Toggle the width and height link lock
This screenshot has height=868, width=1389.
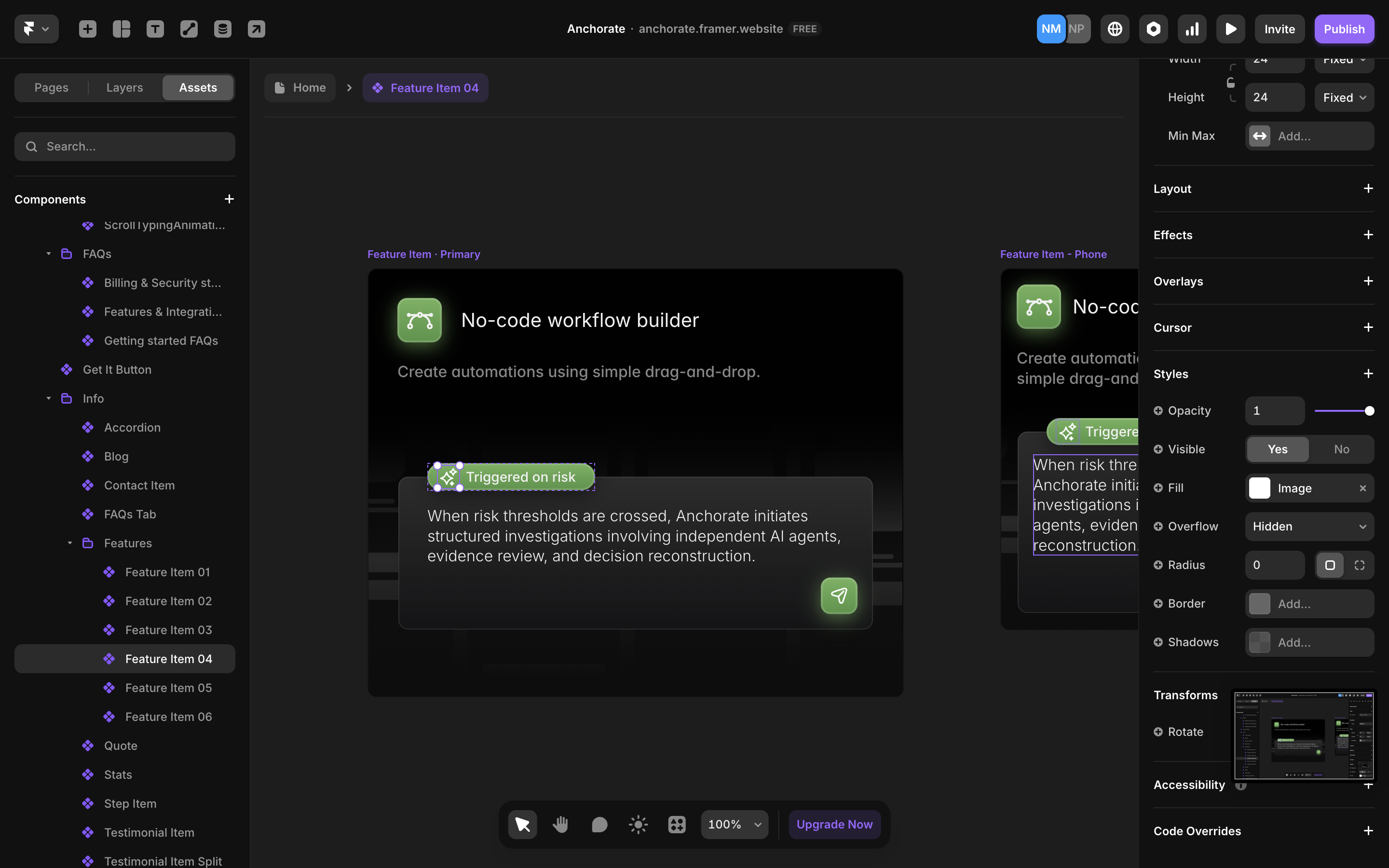tap(1231, 82)
